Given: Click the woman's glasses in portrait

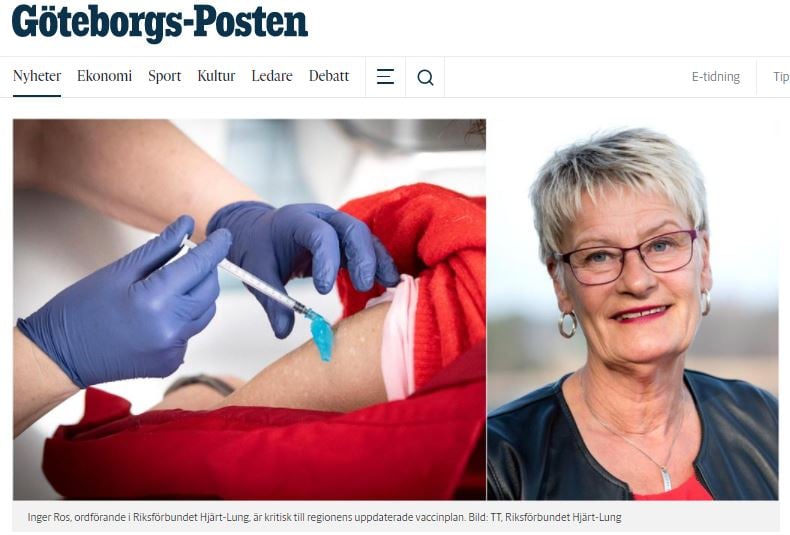Looking at the screenshot, I should tap(629, 257).
